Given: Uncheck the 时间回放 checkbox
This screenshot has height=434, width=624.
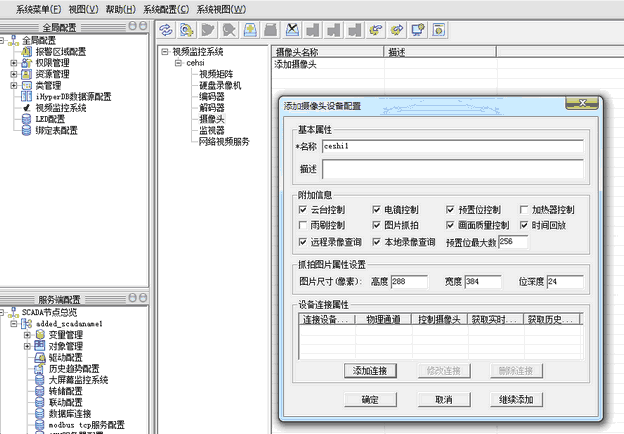Looking at the screenshot, I should pos(524,225).
